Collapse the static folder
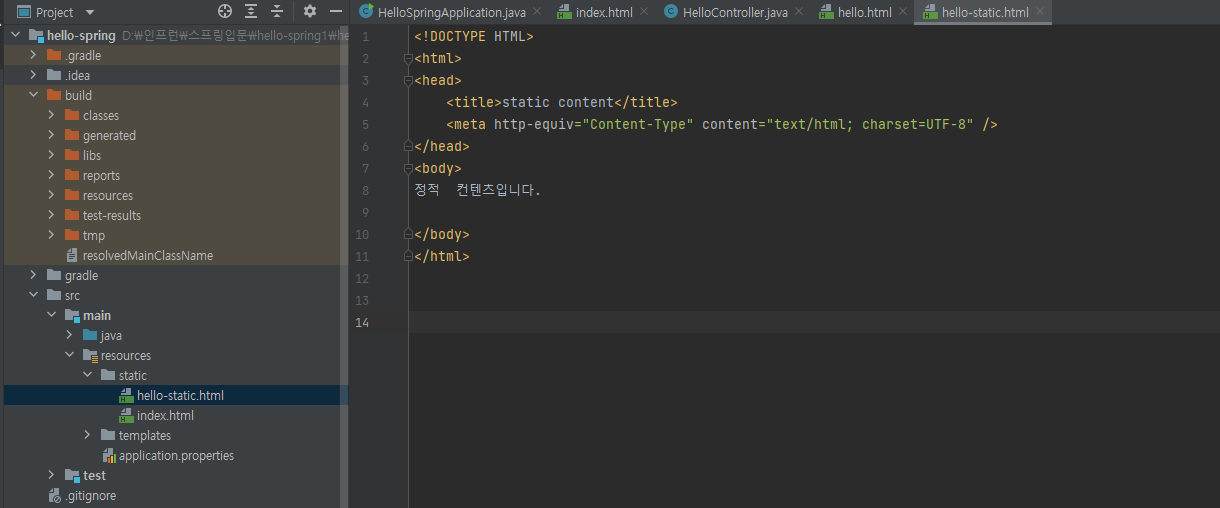Viewport: 1220px width, 508px height. point(87,375)
